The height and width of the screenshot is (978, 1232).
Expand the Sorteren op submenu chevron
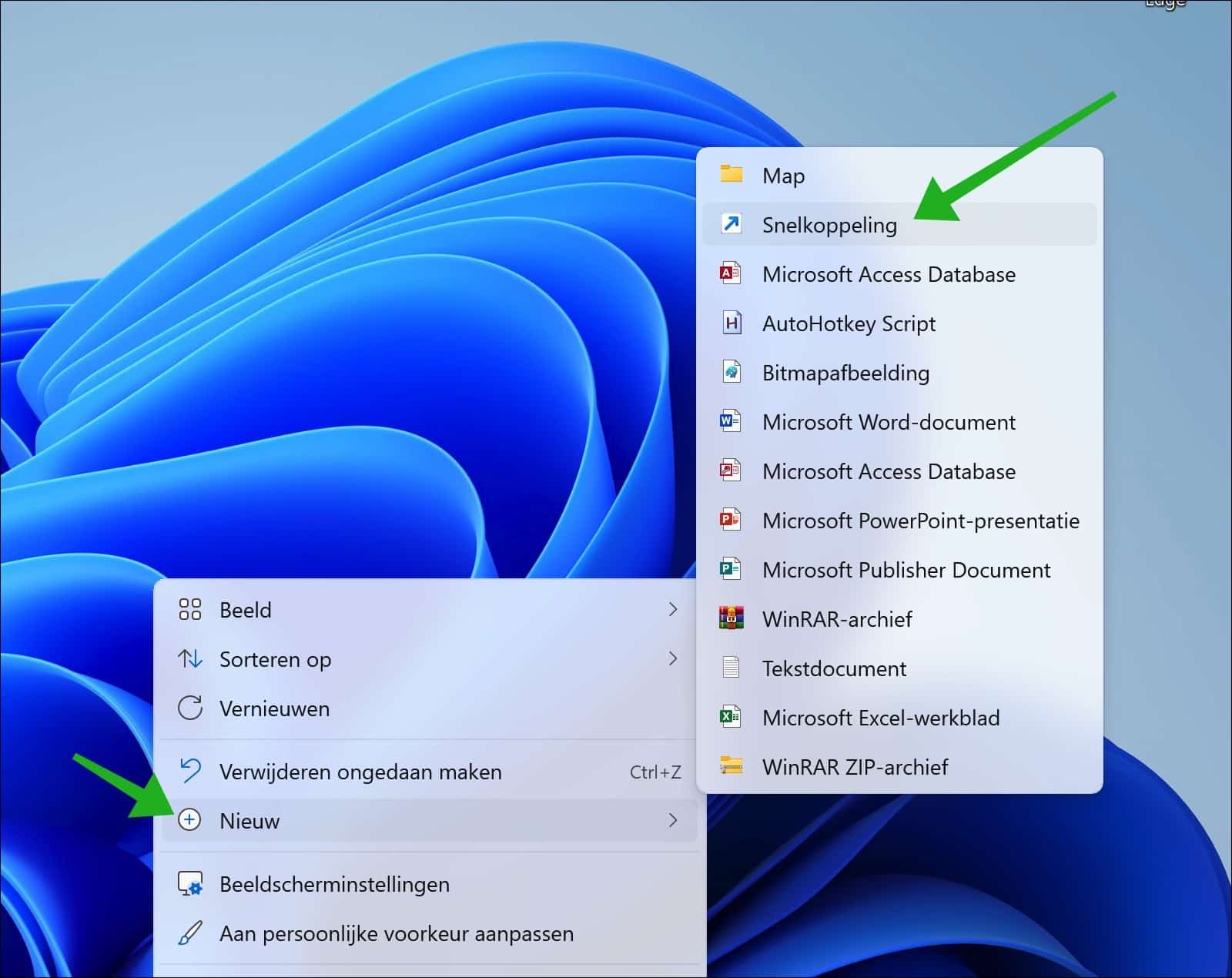[675, 659]
